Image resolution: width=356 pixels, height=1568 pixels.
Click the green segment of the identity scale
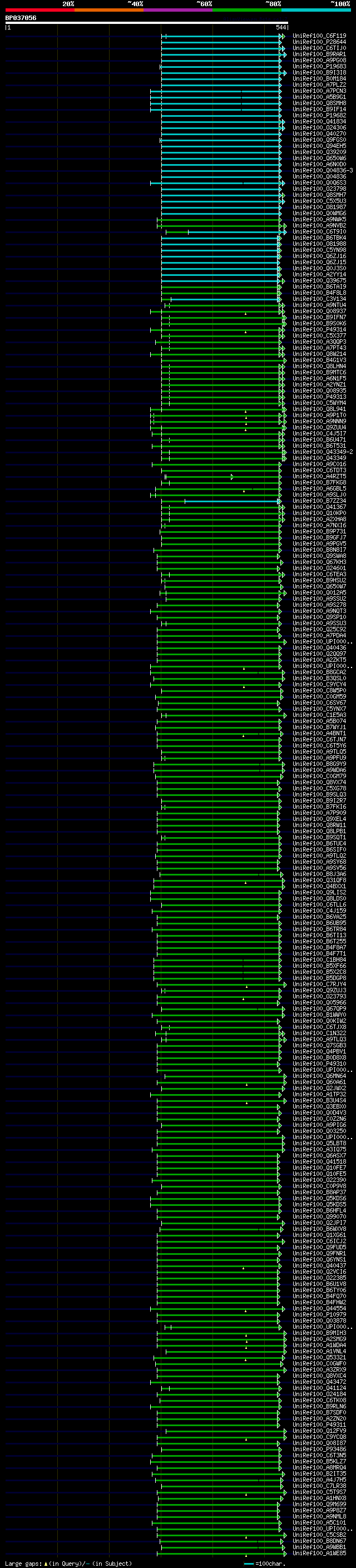[x=247, y=10]
